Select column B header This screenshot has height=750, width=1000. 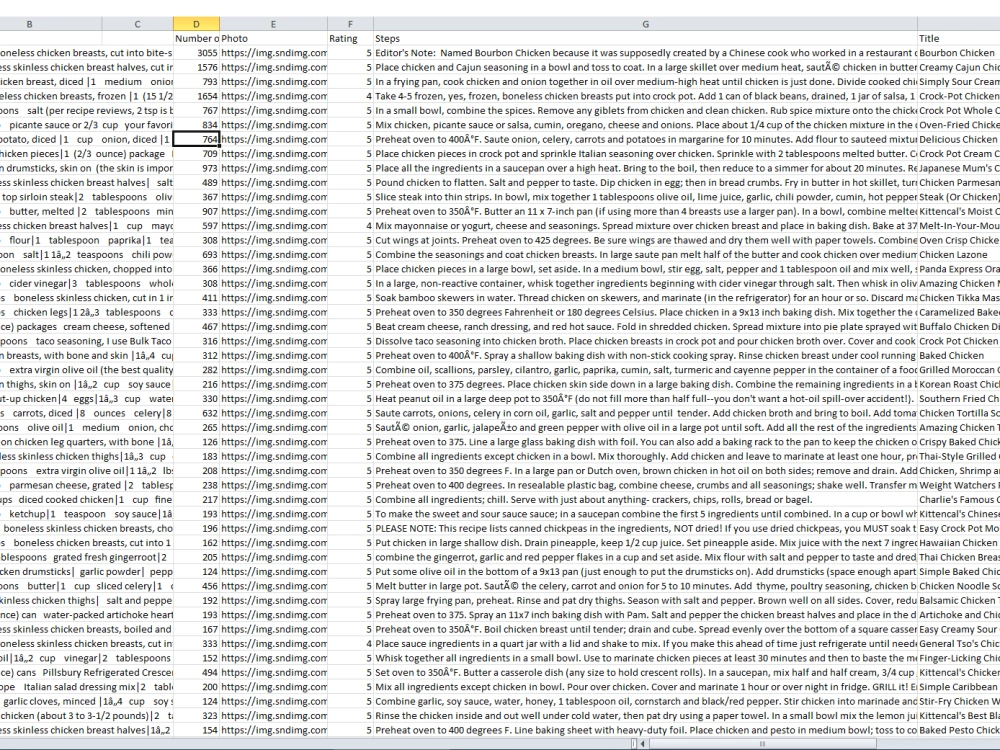tap(29, 24)
